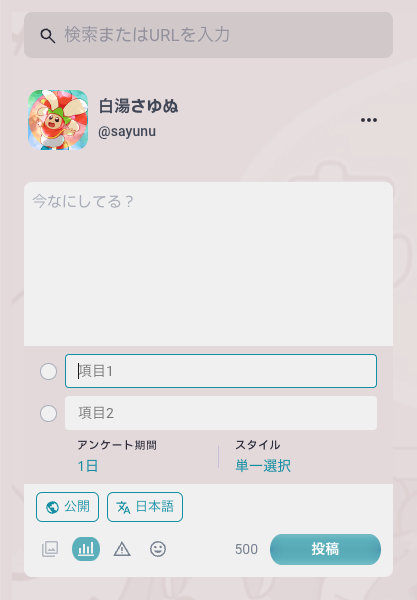Image resolution: width=417 pixels, height=600 pixels.
Task: Click the magnifier search icon
Action: coord(48,36)
